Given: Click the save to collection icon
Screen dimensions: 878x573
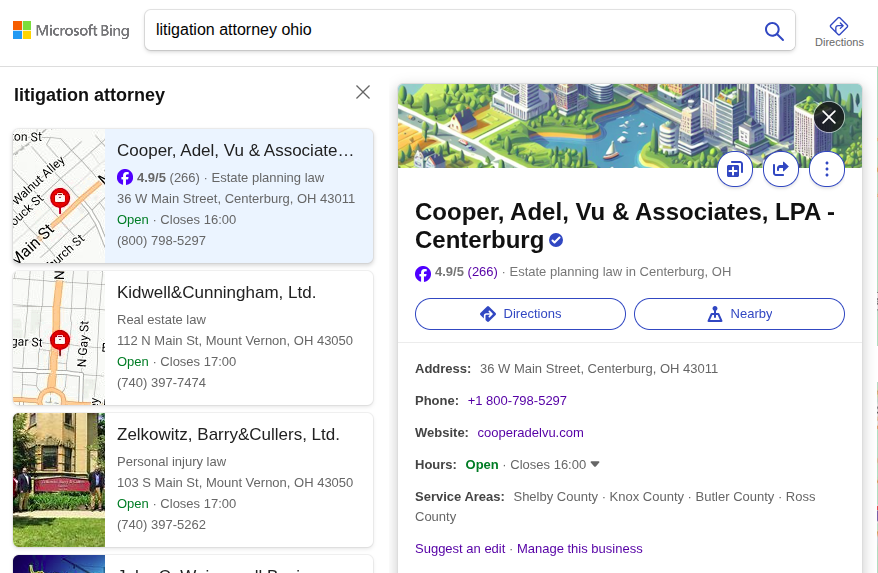Looking at the screenshot, I should click(735, 169).
